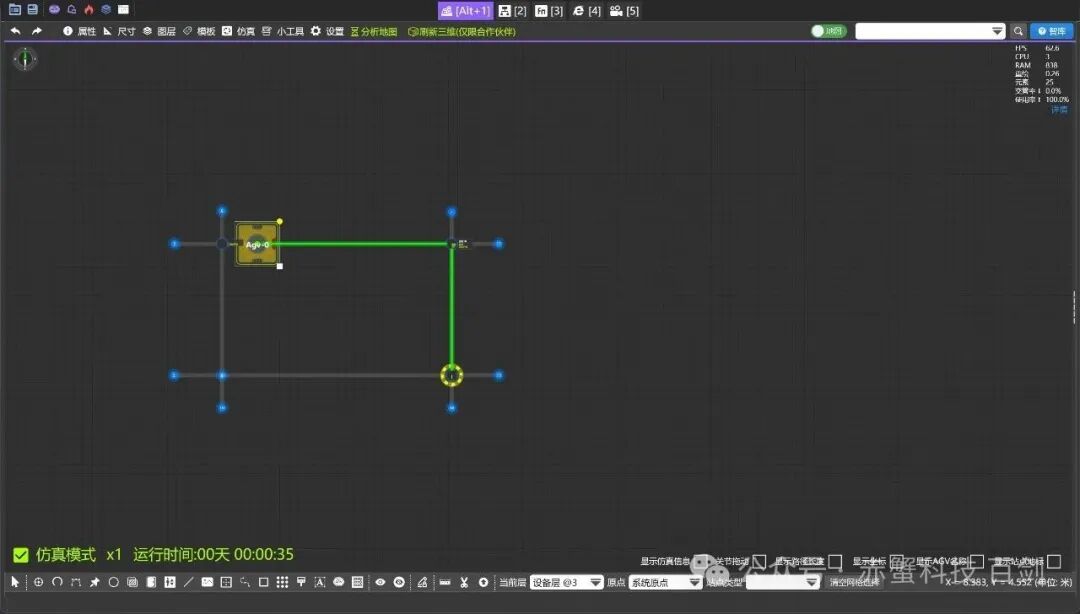Click the red flame icon

point(89,10)
